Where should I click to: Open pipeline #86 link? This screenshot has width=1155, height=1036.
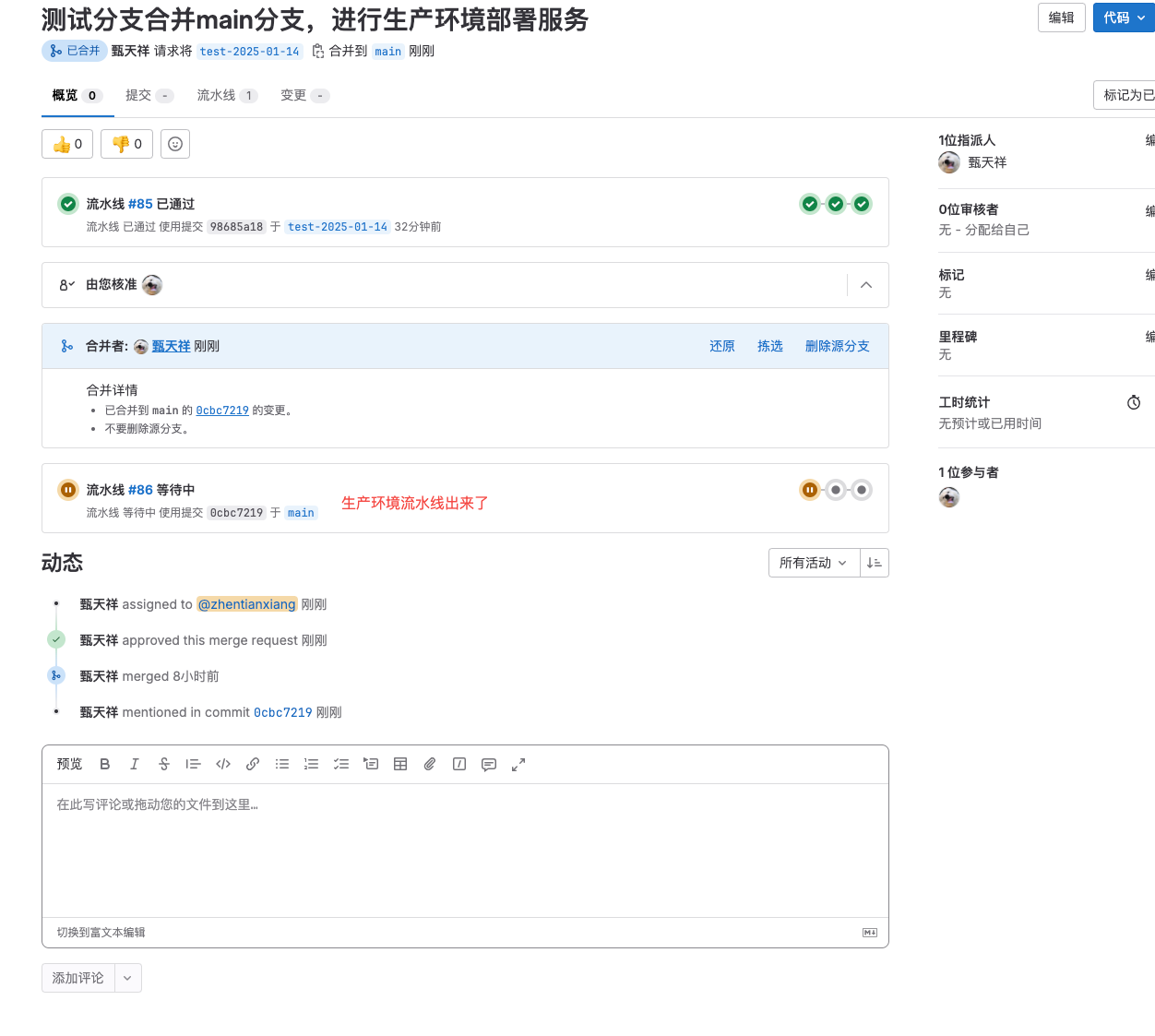140,490
